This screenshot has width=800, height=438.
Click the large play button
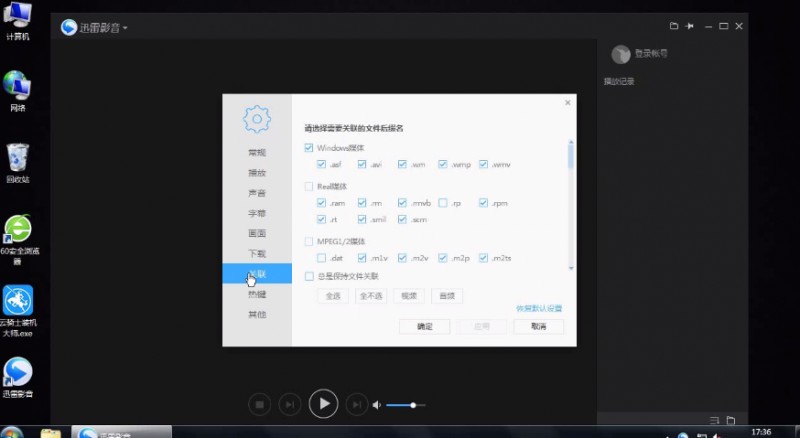[x=323, y=404]
